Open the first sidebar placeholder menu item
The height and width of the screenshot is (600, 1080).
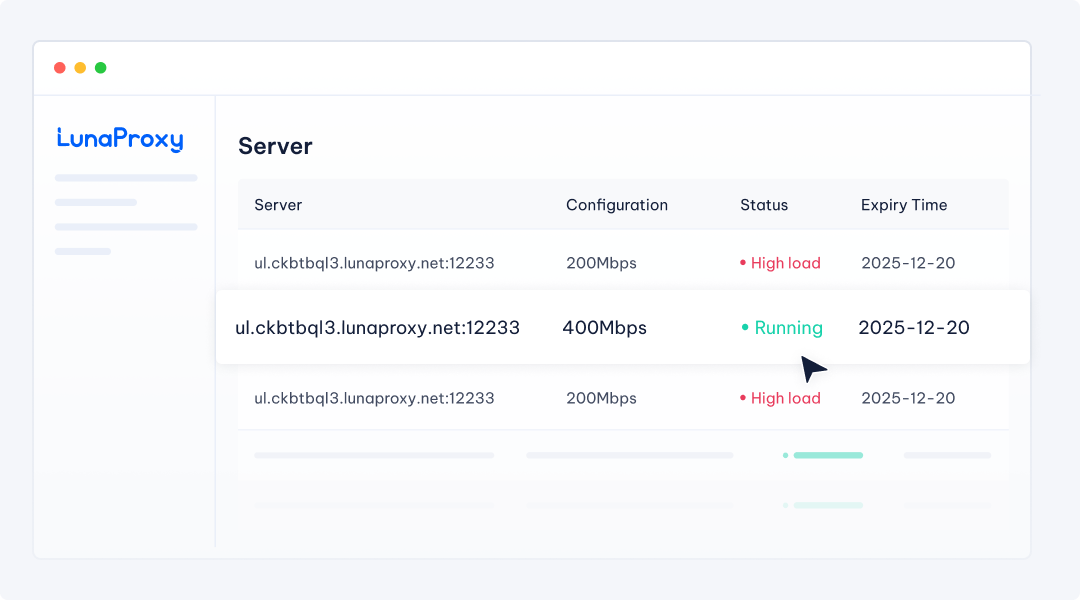coord(126,178)
